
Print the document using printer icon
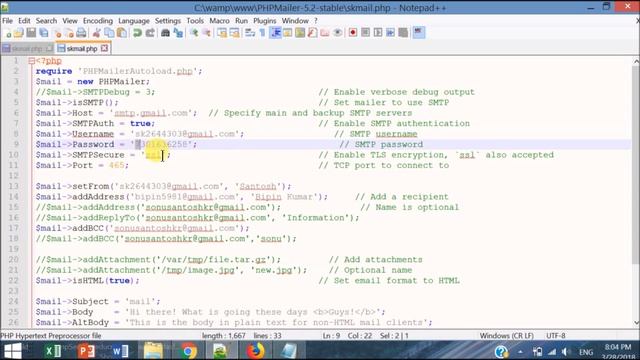tap(81, 33)
